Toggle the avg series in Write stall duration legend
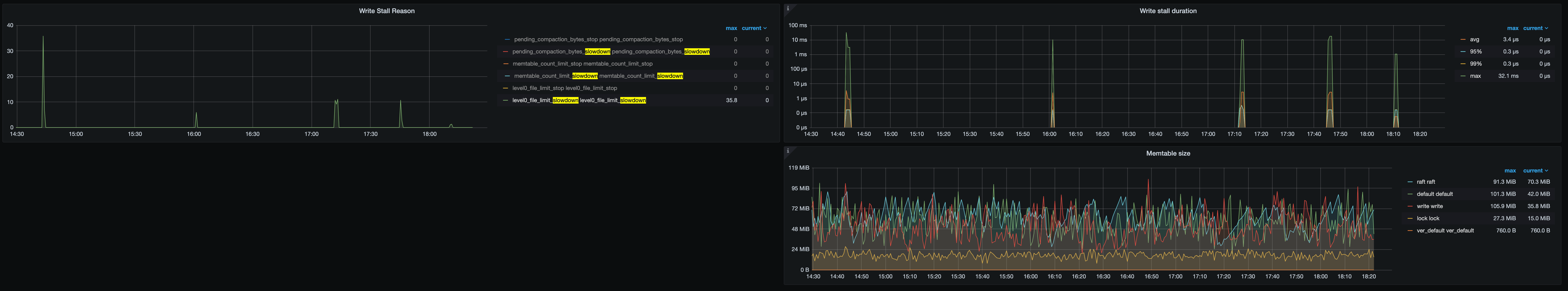1568x291 pixels. click(x=1474, y=40)
